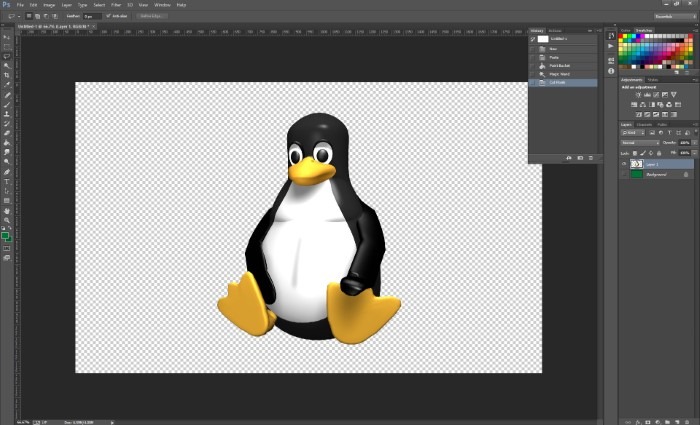Show the Background layer via its visibility box
Screen dimensions: 700x425
point(624,175)
